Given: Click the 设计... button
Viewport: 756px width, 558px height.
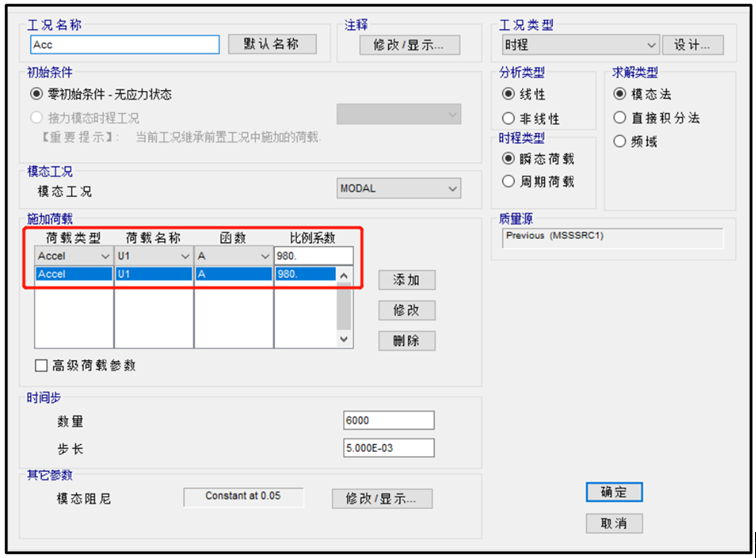Looking at the screenshot, I should tap(692, 45).
